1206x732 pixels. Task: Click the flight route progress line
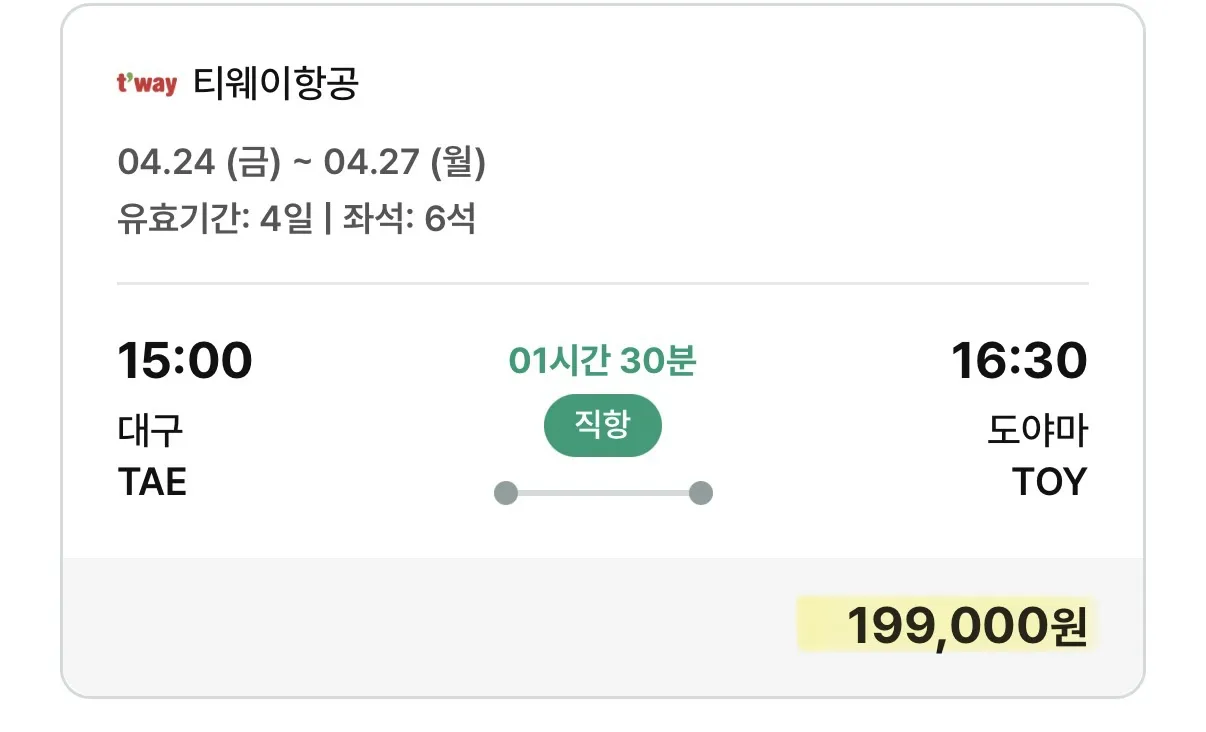coord(603,491)
